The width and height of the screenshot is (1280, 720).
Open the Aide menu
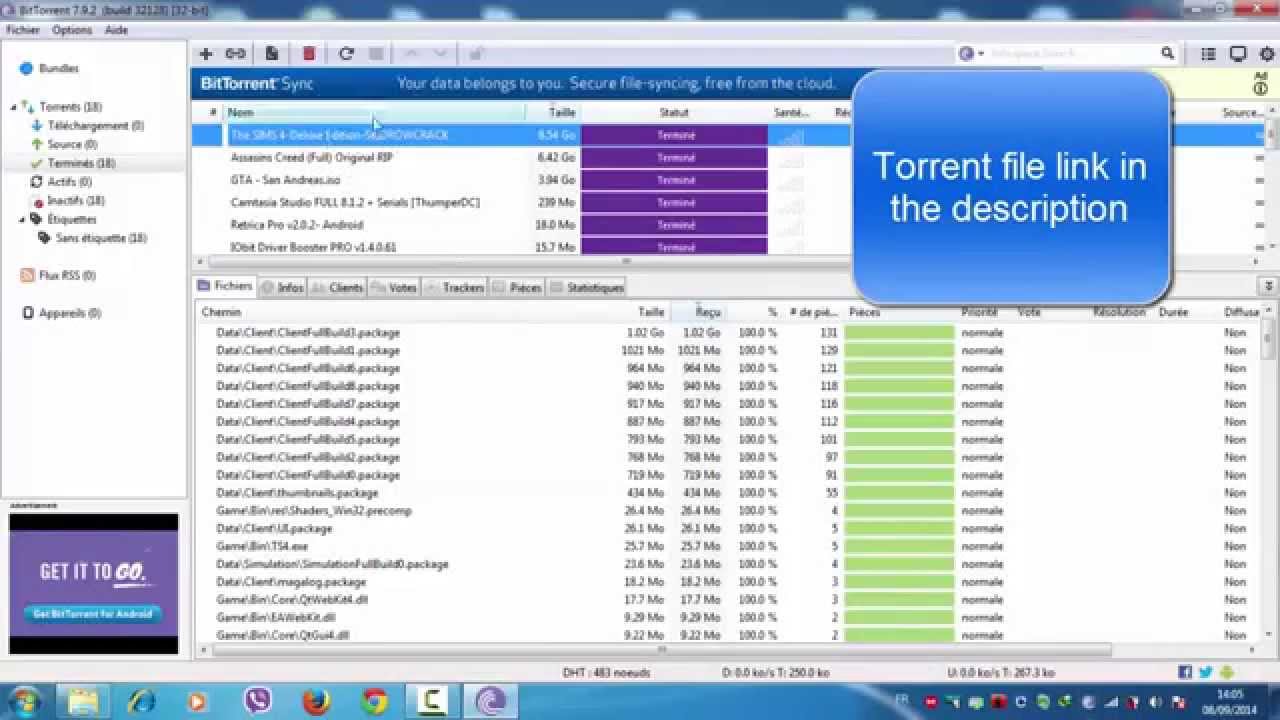tap(116, 30)
